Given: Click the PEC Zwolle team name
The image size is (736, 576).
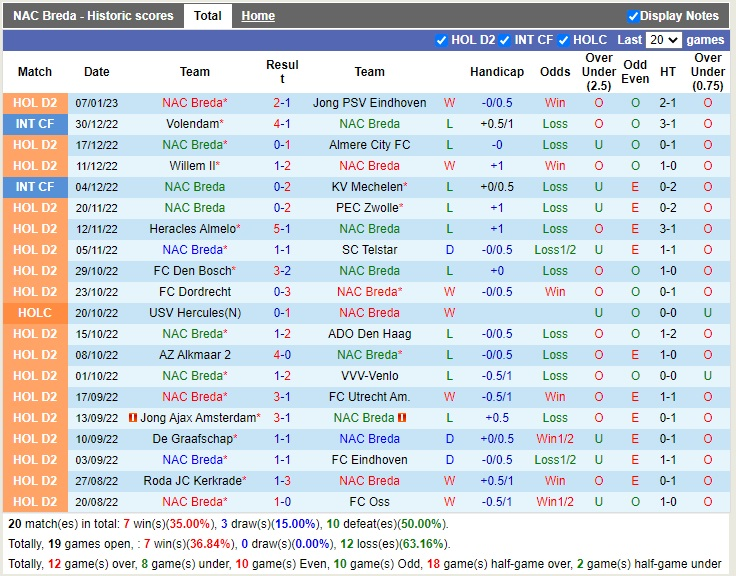Looking at the screenshot, I should (369, 207).
